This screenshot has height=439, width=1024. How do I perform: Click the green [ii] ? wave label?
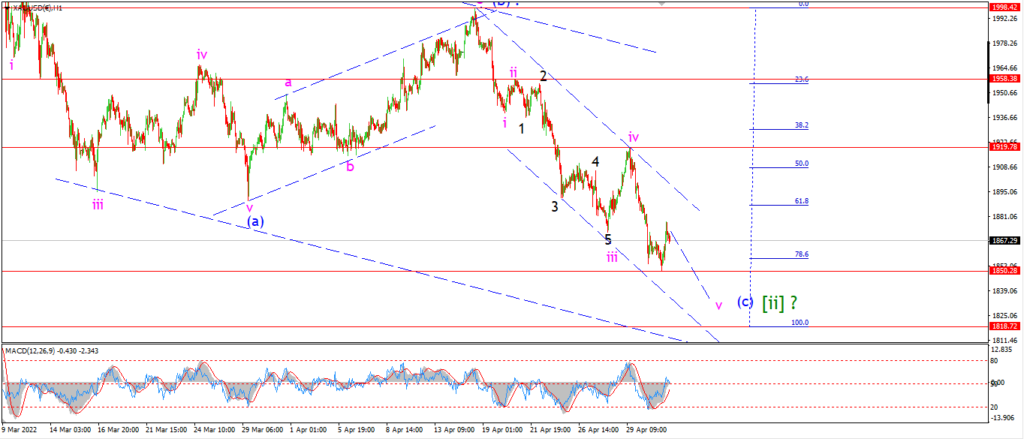(780, 302)
